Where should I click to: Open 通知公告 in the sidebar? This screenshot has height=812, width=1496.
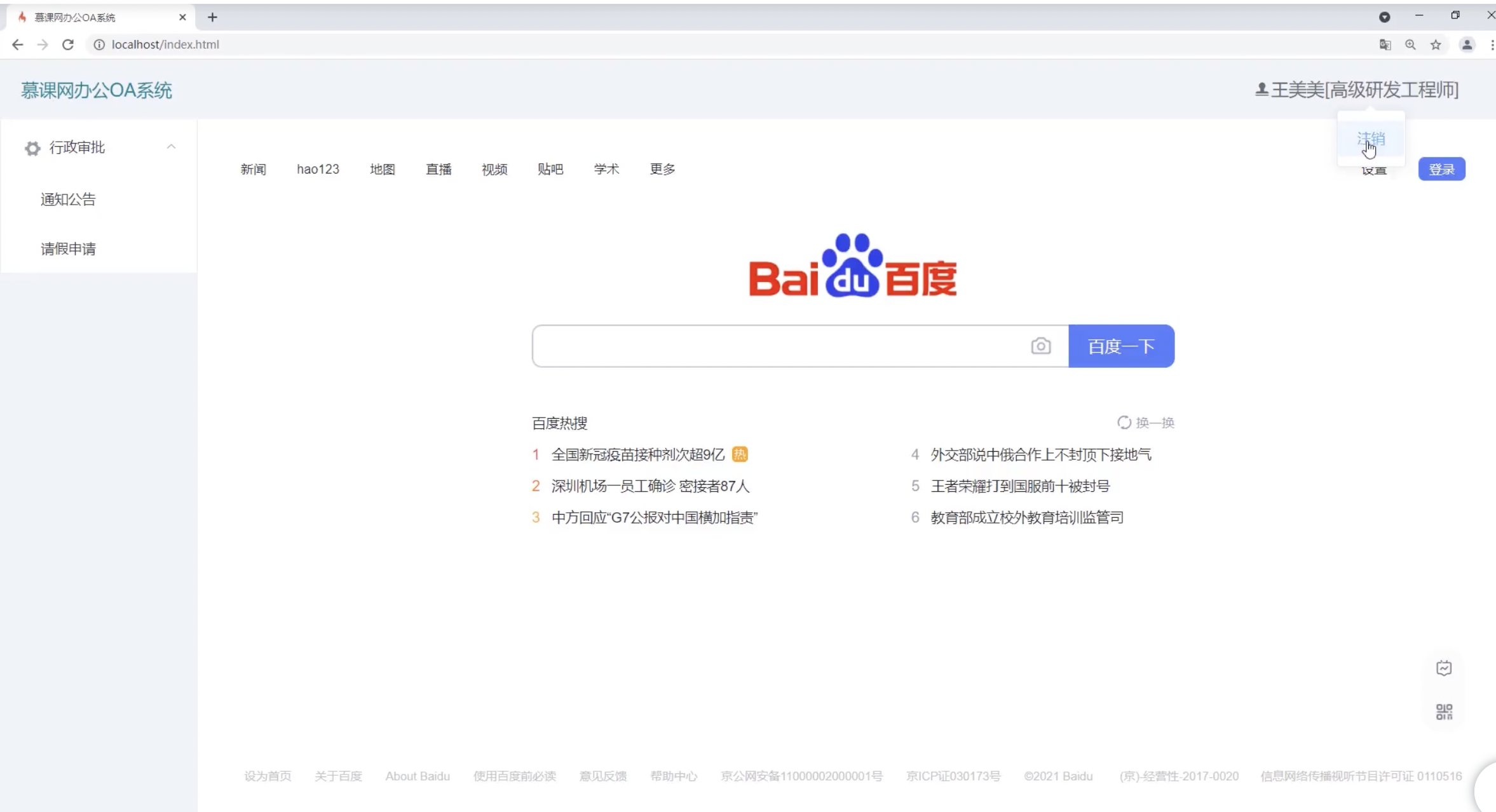coord(68,200)
